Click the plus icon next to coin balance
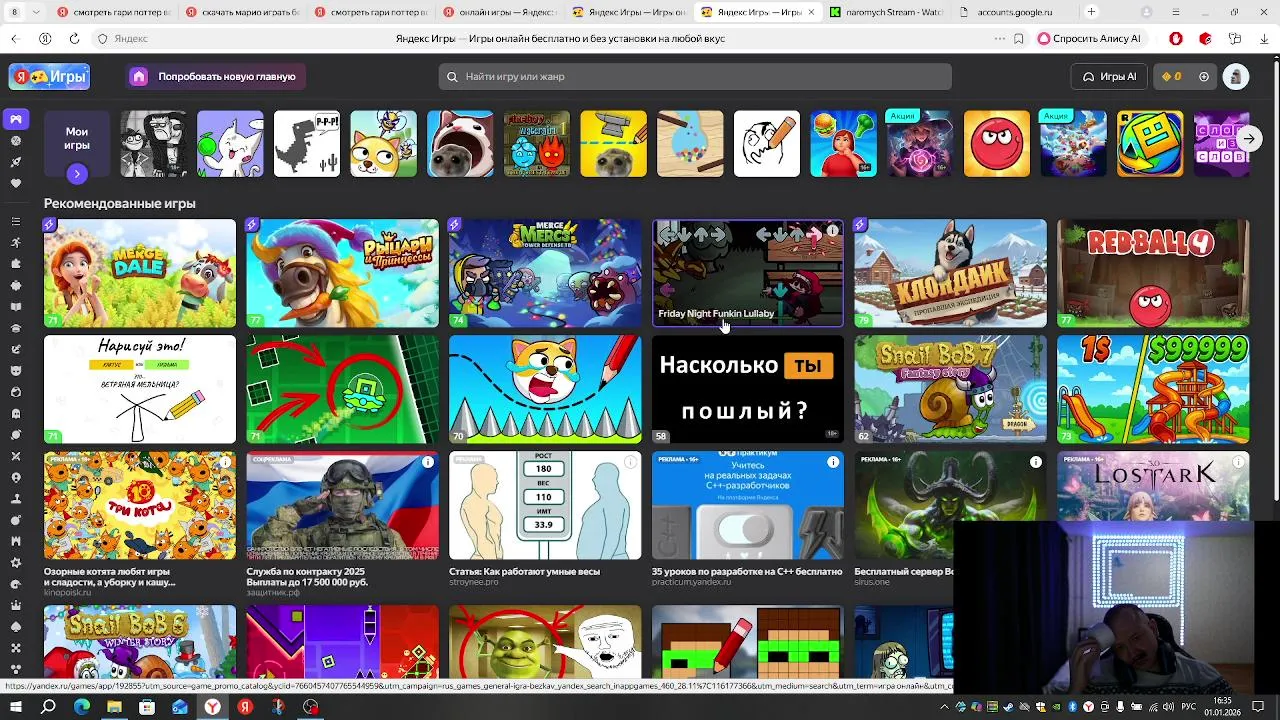This screenshot has height=720, width=1280. point(1204,76)
